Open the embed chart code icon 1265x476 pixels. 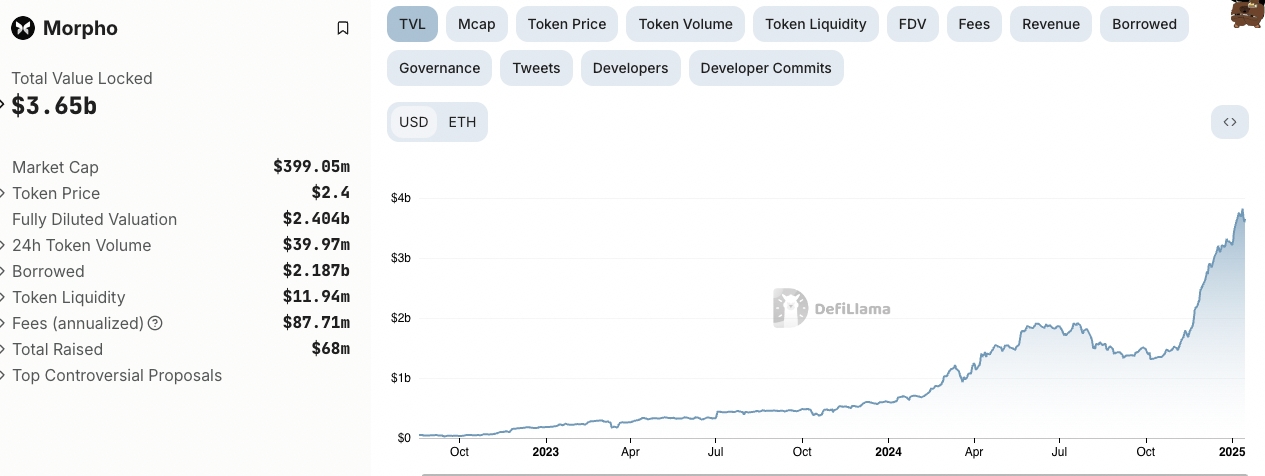(1230, 122)
